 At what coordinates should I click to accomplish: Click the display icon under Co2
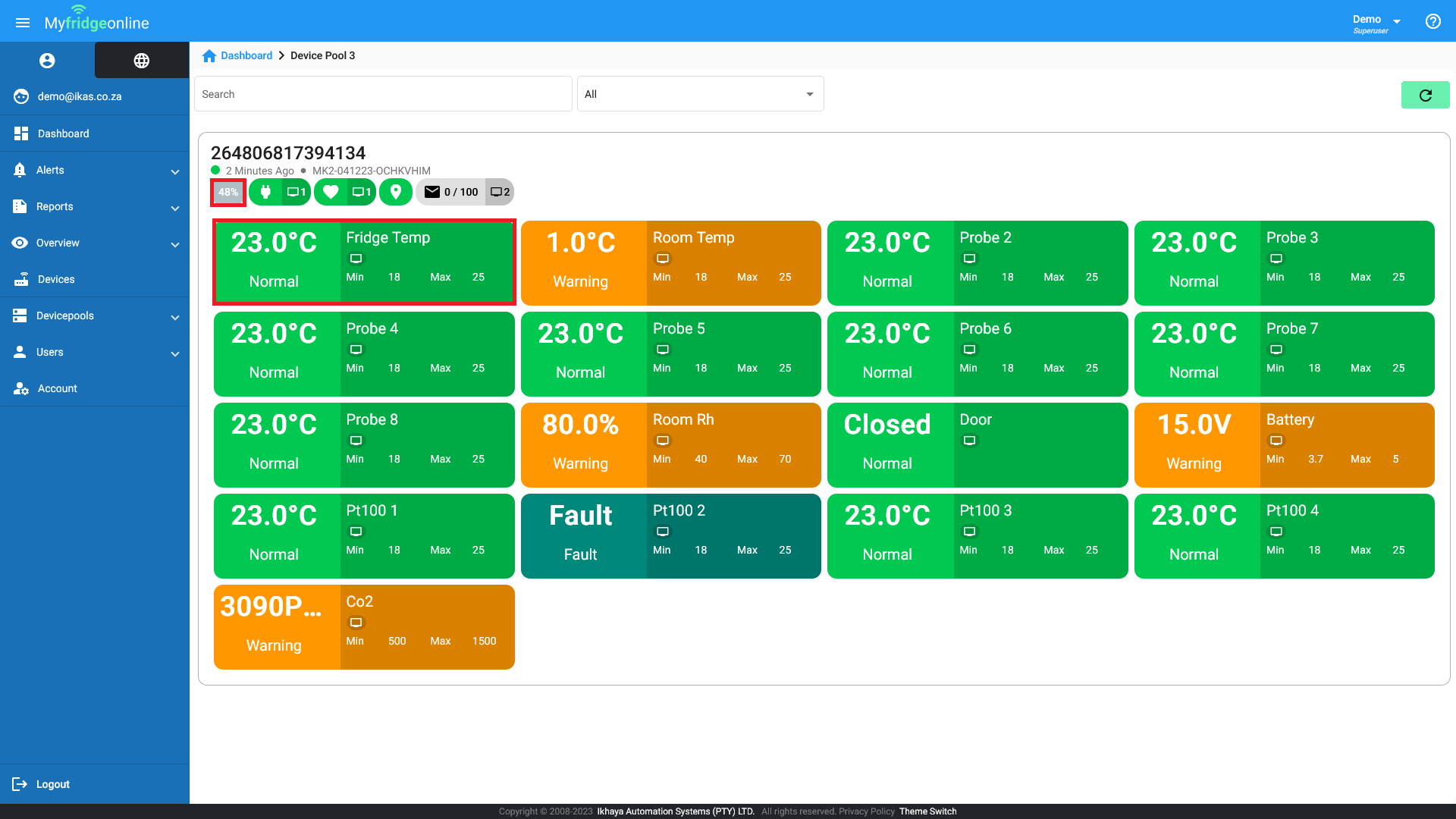tap(356, 623)
